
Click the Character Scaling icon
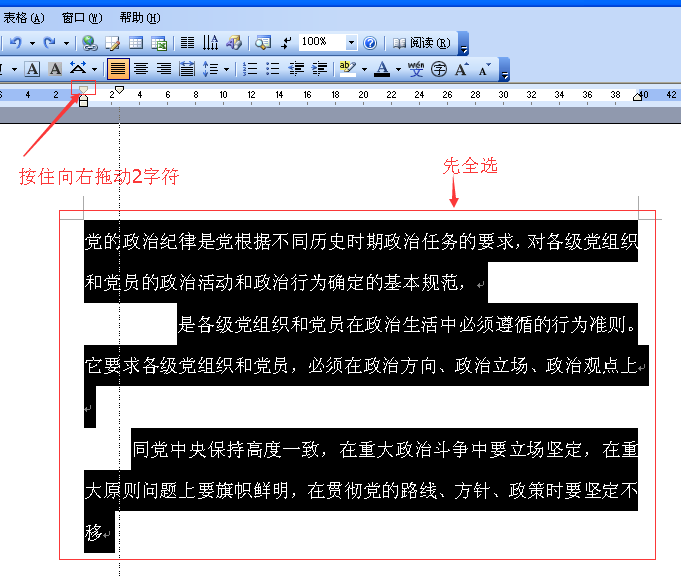click(78, 69)
